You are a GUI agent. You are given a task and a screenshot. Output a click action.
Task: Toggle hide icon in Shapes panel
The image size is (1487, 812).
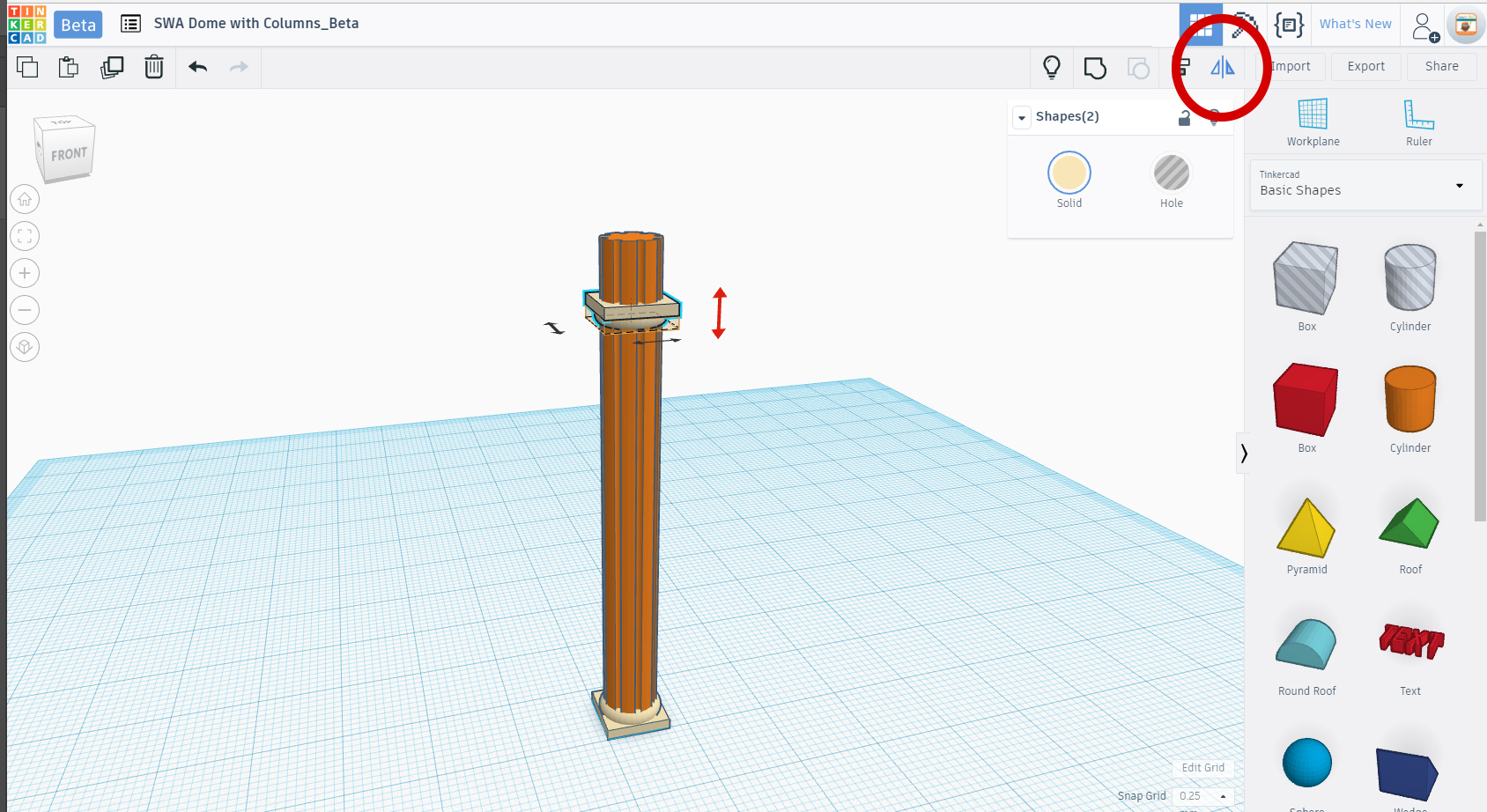click(1214, 117)
